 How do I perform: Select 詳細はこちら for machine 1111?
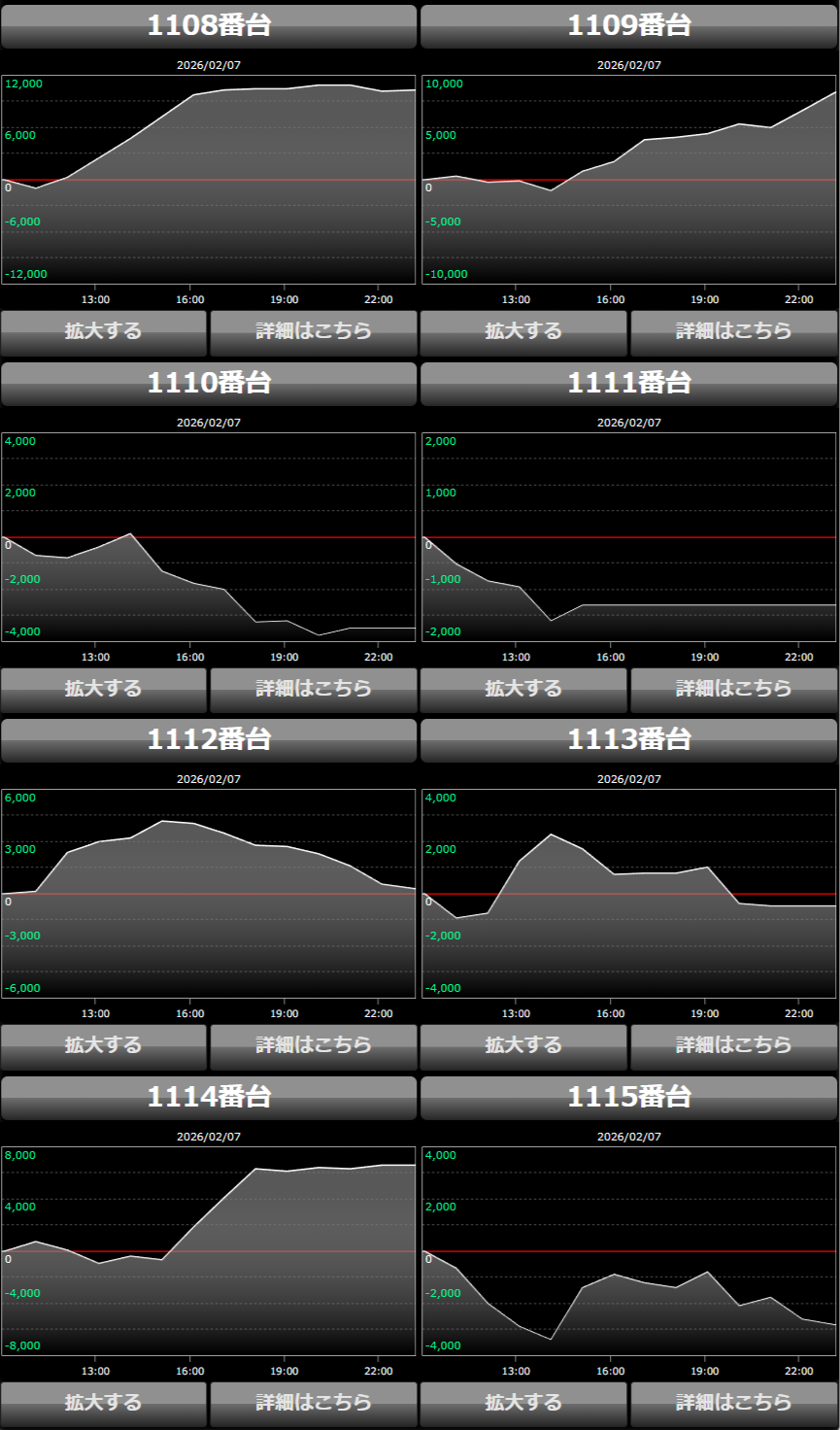[x=733, y=690]
